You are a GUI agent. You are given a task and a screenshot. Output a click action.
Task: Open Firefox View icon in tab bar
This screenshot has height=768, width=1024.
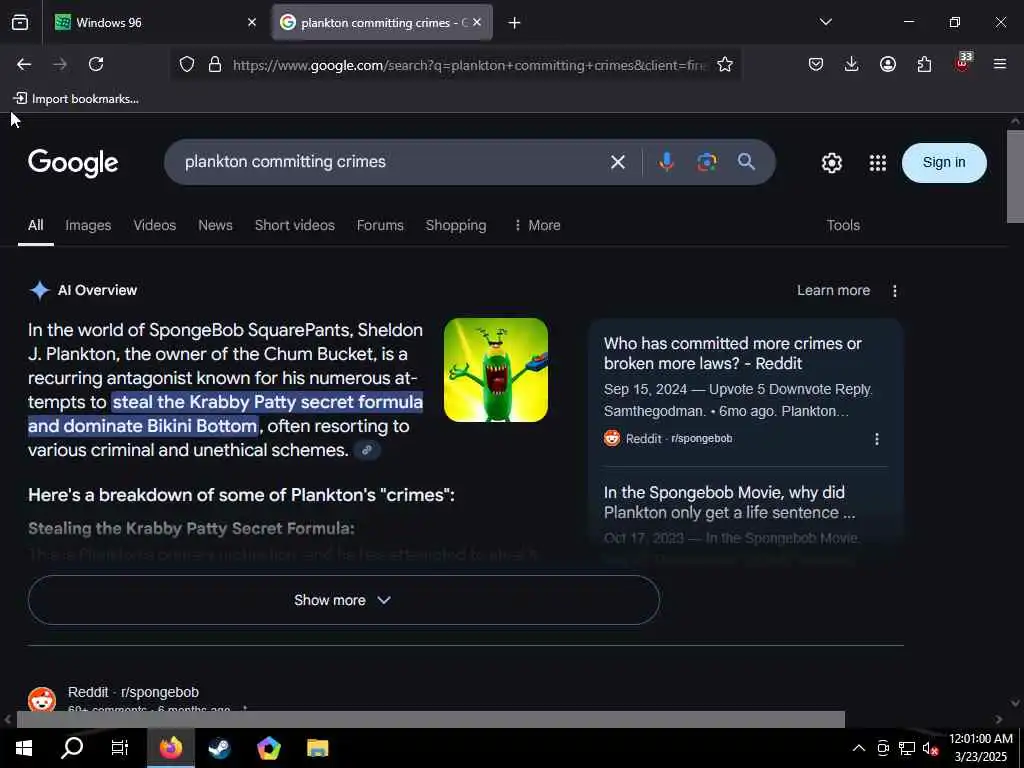[x=20, y=22]
